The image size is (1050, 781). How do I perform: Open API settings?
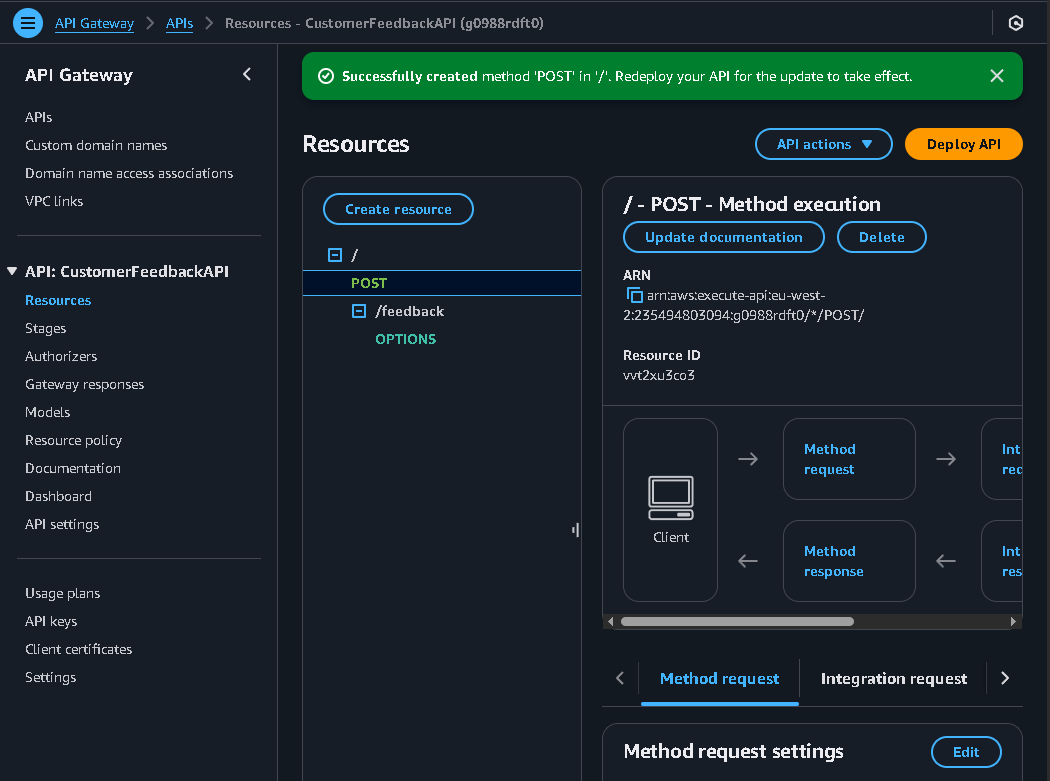pos(62,525)
